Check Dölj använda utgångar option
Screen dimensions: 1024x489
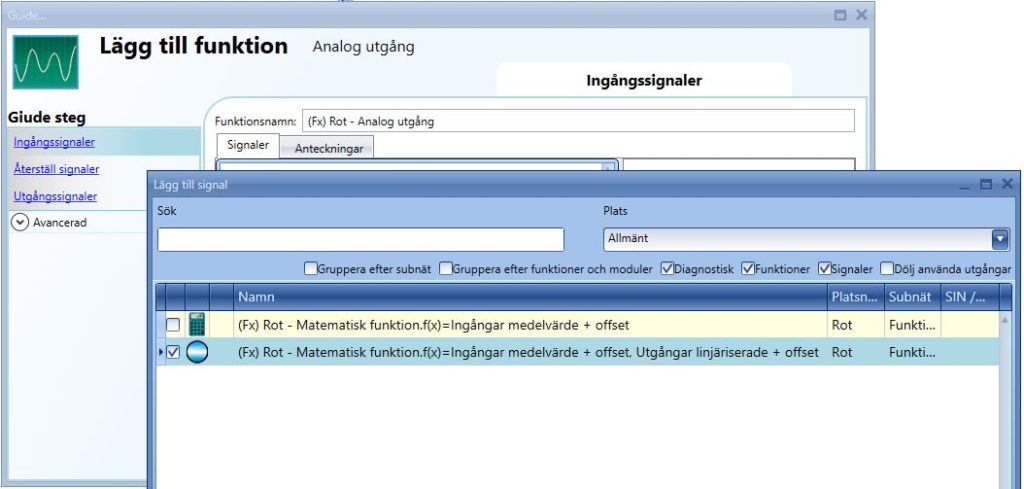(x=887, y=269)
